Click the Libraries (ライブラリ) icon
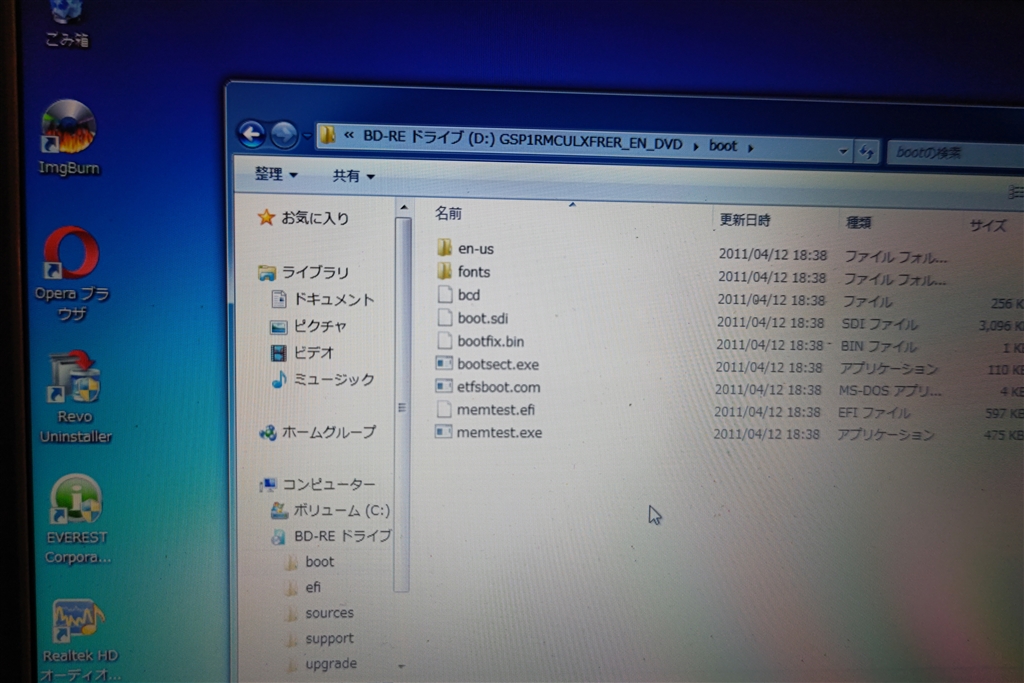Image resolution: width=1024 pixels, height=683 pixels. click(266, 272)
